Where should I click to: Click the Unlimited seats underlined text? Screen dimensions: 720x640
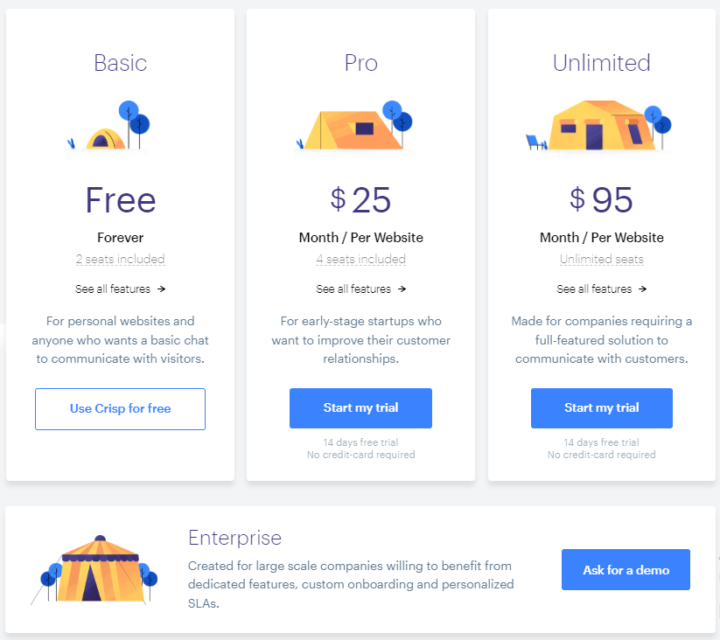(x=601, y=259)
